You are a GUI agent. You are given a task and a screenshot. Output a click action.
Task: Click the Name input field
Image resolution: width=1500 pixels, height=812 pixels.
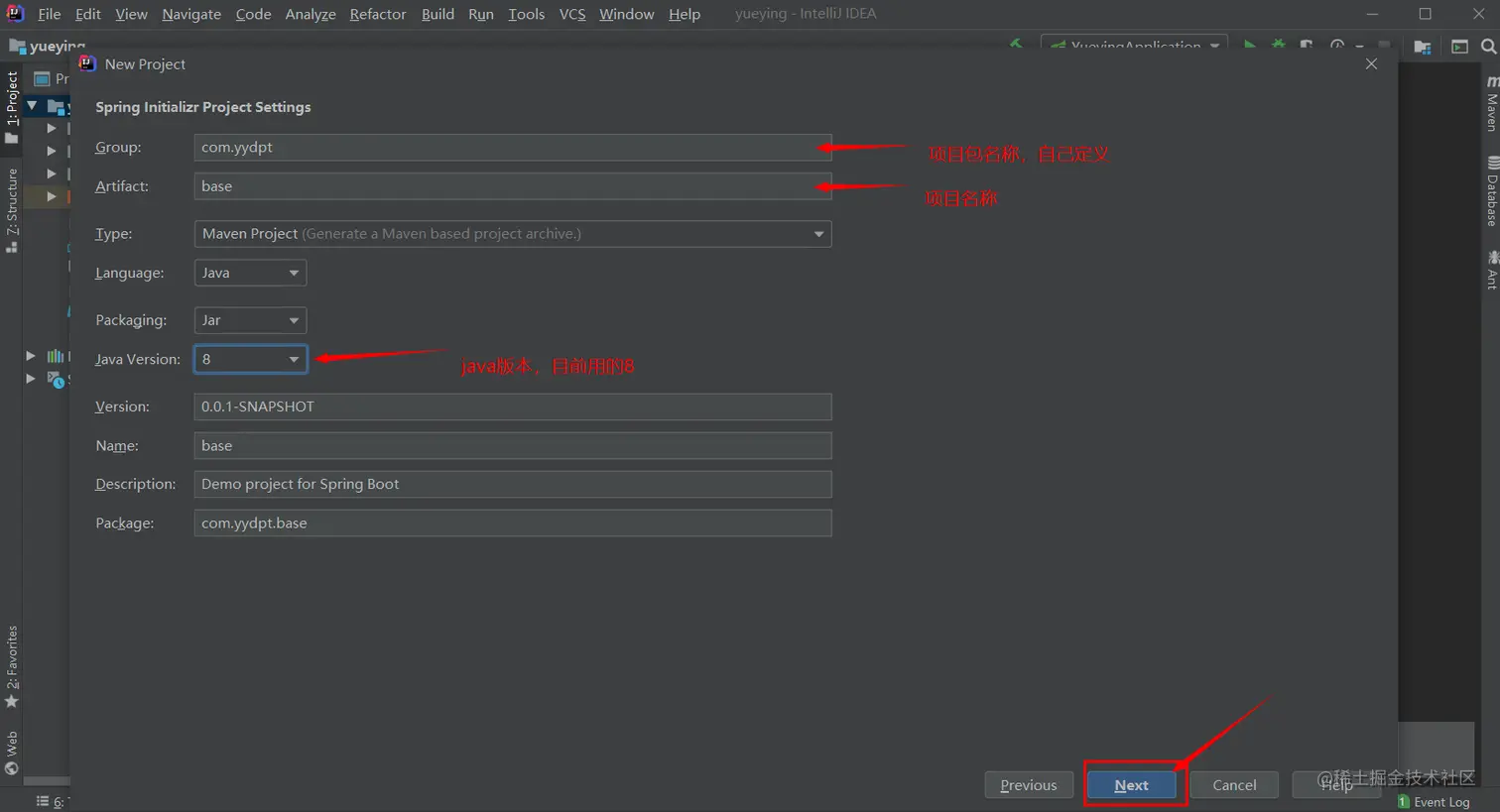tap(513, 446)
